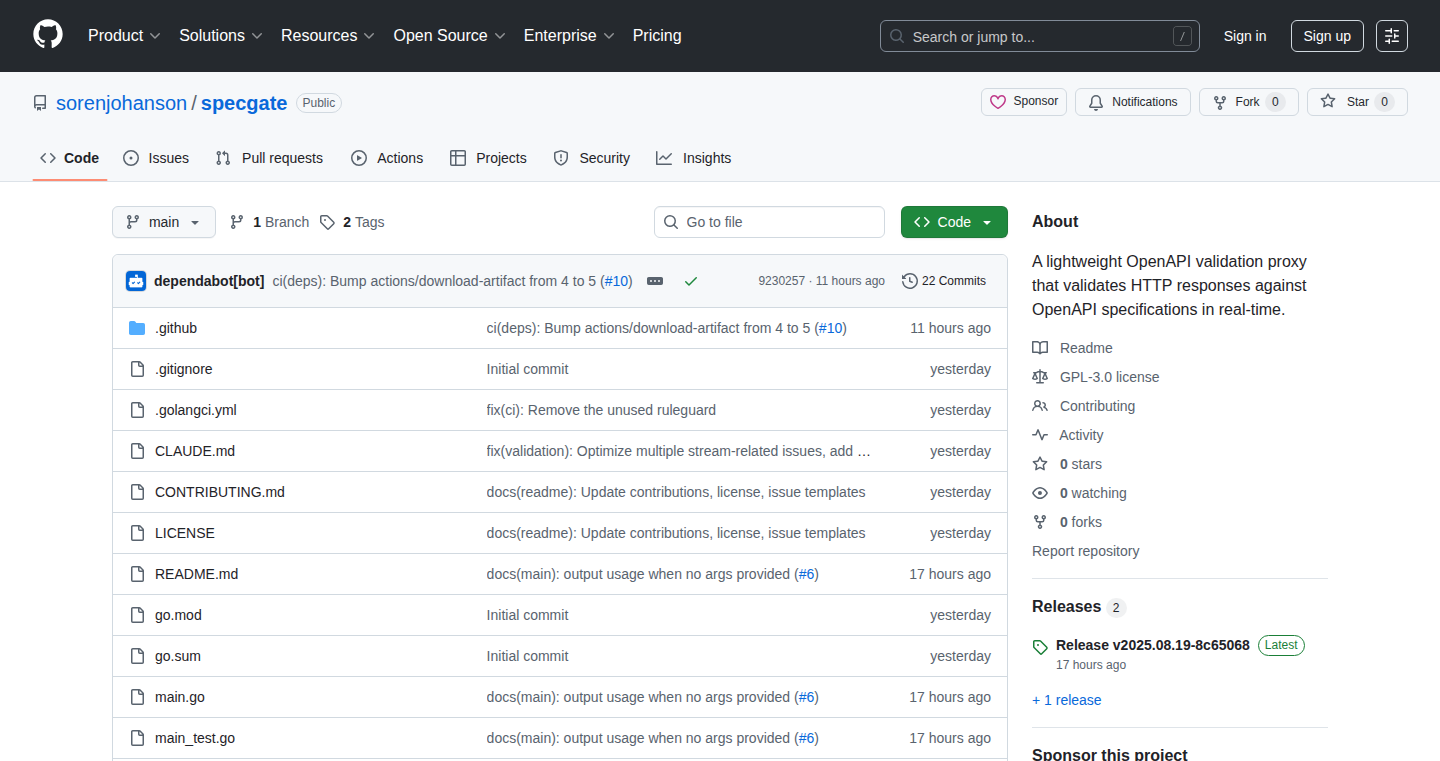Open the .golangci.yml file

[196, 410]
